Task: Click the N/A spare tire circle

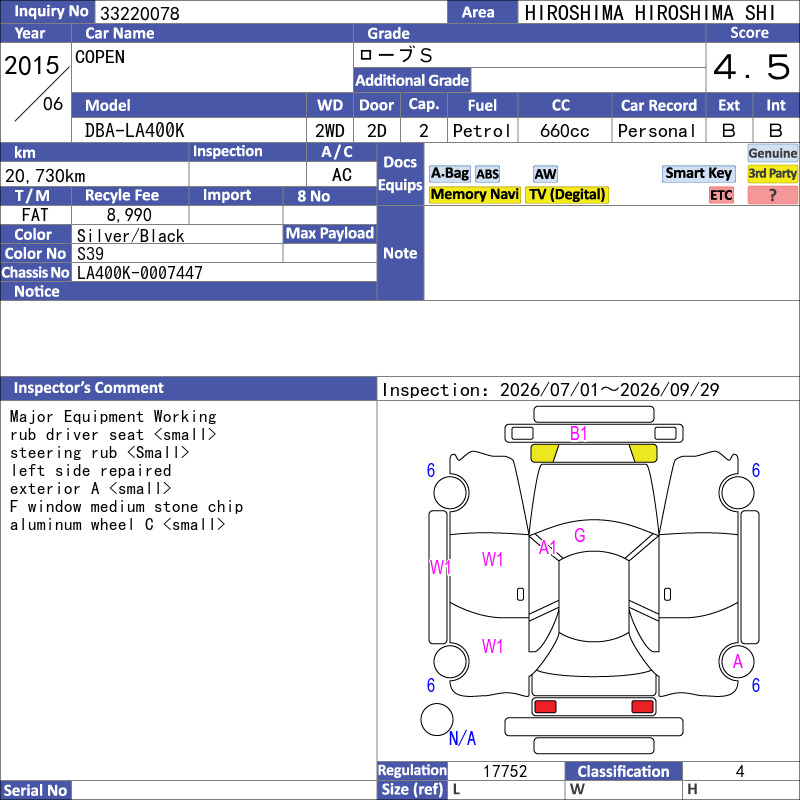Action: [x=437, y=719]
